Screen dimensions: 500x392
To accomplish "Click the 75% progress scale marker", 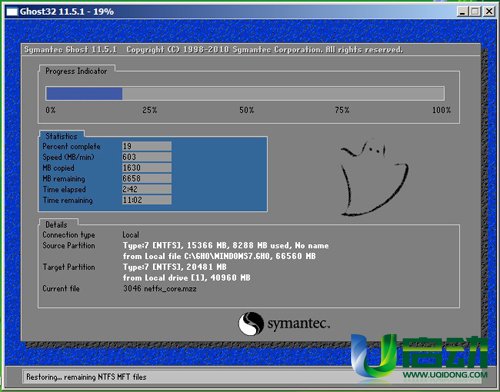I will pos(342,110).
